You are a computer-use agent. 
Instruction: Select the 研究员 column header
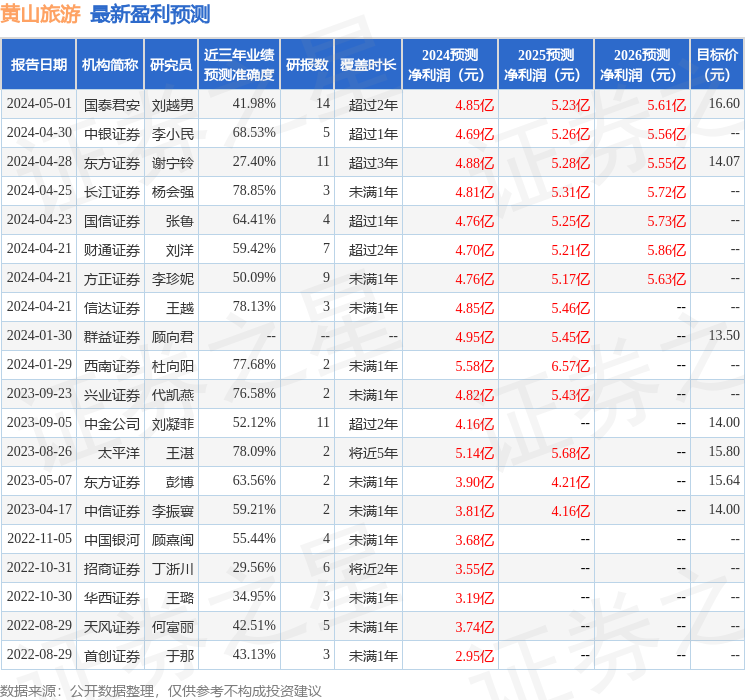coord(171,65)
